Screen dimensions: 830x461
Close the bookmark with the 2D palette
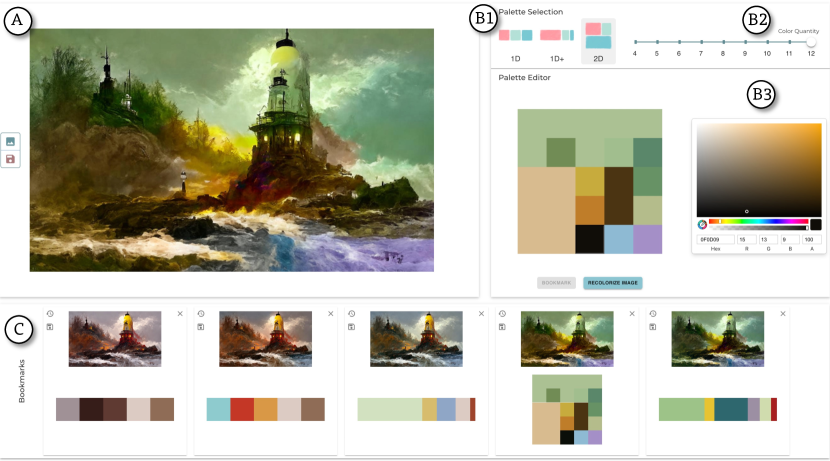coord(632,314)
